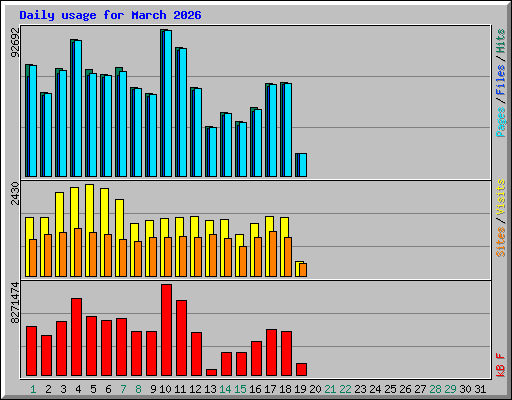Click day 10 on the x-axis
Screen dimensions: 512x400
pos(165,389)
